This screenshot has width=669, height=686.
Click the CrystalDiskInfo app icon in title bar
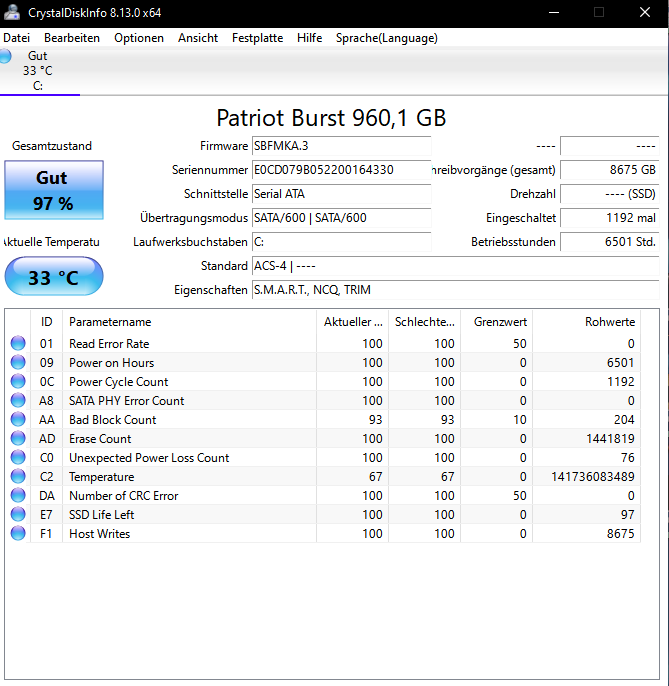point(12,12)
